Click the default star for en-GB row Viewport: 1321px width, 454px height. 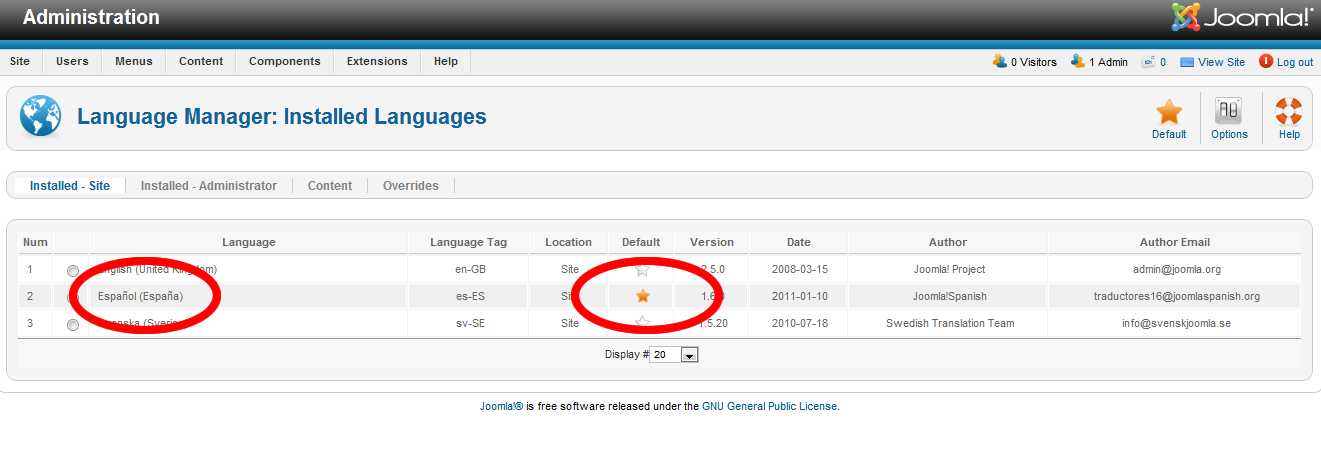[643, 270]
